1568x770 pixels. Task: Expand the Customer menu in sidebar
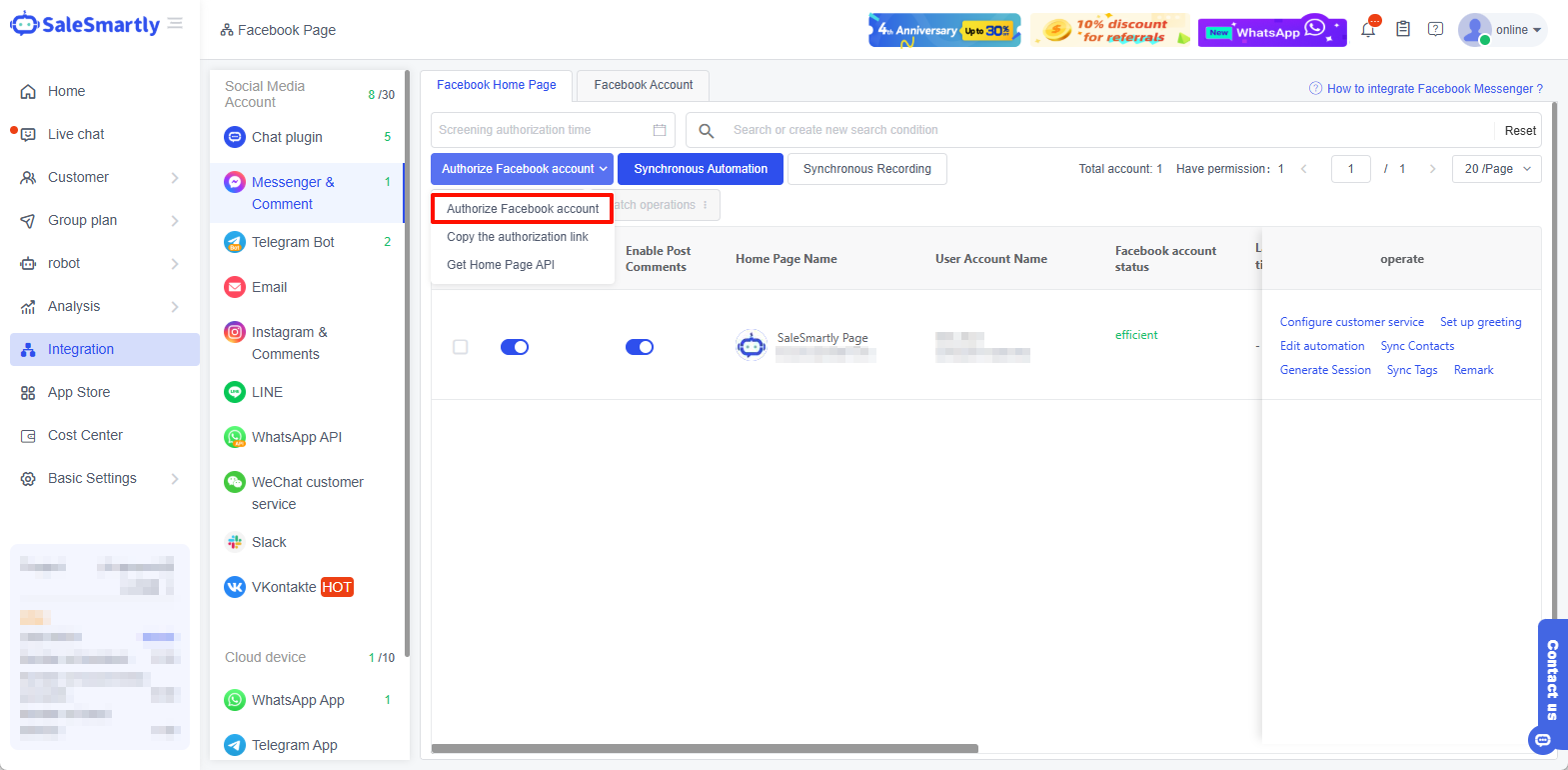100,177
